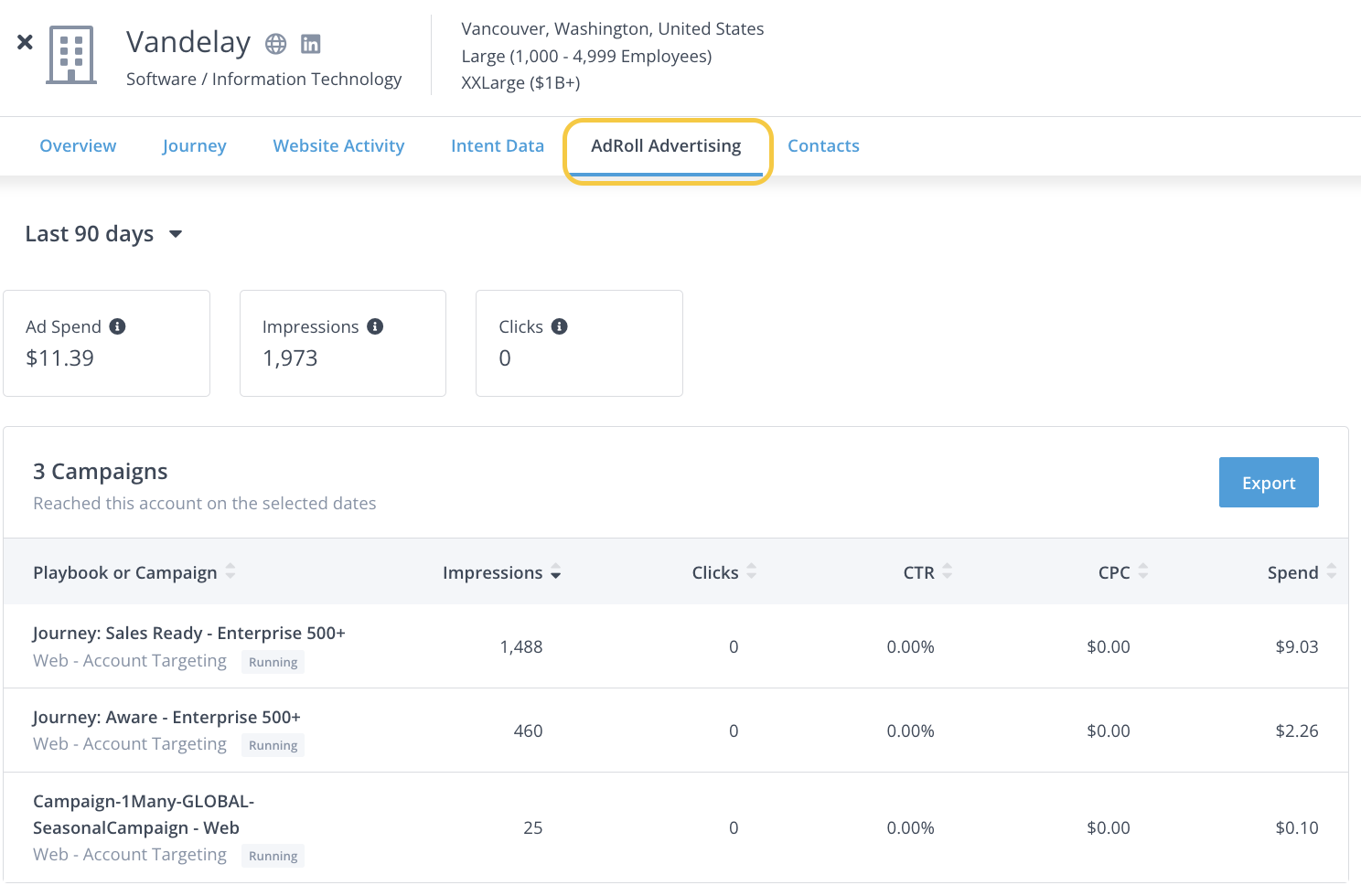
Task: Expand the Last 90 days dropdown
Action: pyautogui.click(x=103, y=234)
